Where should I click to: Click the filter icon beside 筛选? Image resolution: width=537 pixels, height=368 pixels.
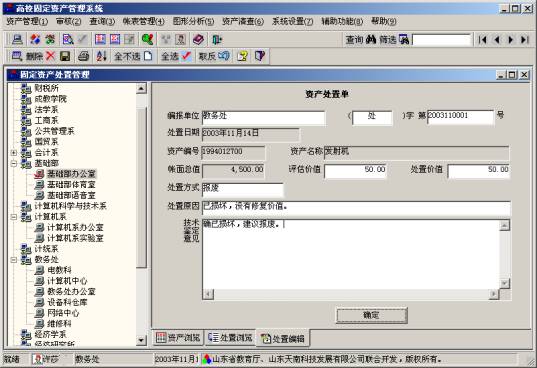[x=404, y=40]
